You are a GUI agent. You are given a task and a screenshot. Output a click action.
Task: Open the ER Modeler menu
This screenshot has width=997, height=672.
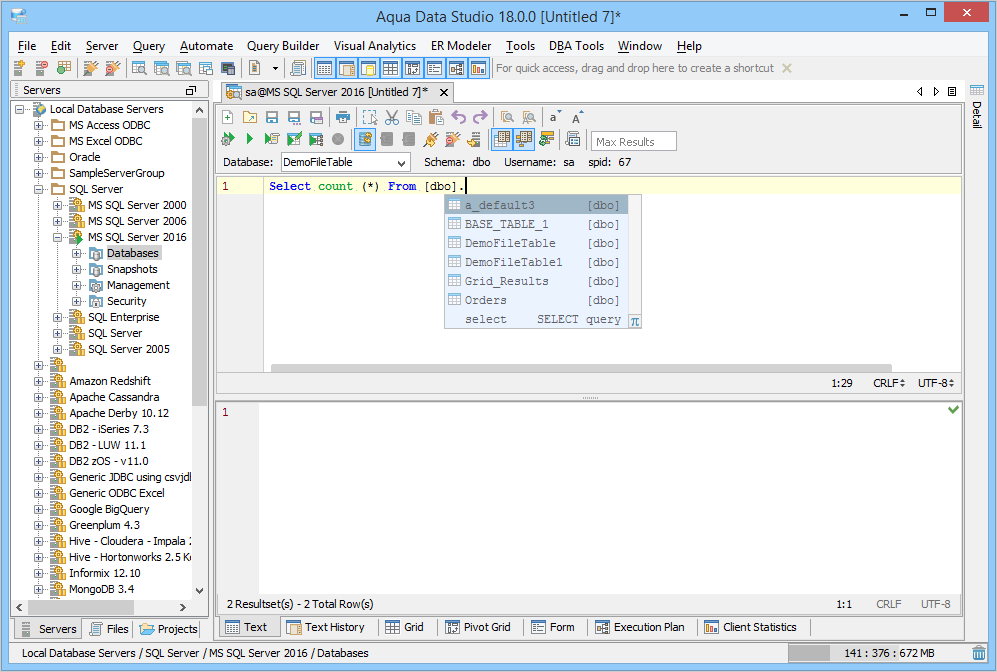tap(461, 46)
